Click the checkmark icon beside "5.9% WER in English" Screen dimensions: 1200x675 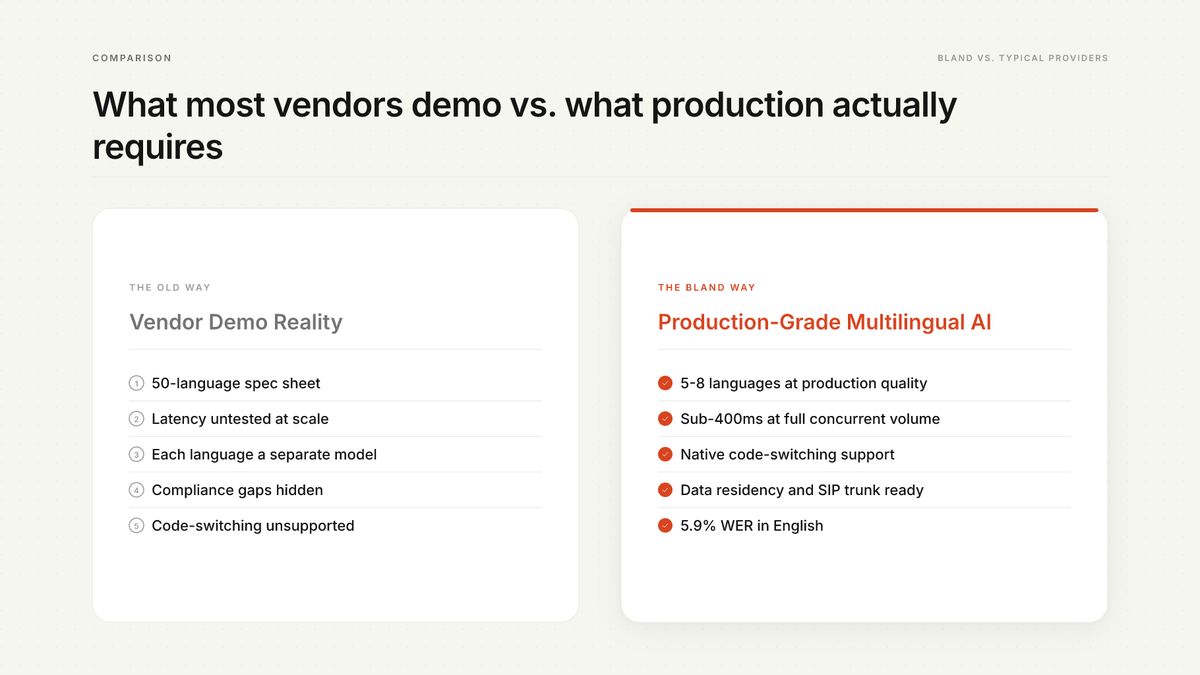pyautogui.click(x=665, y=525)
